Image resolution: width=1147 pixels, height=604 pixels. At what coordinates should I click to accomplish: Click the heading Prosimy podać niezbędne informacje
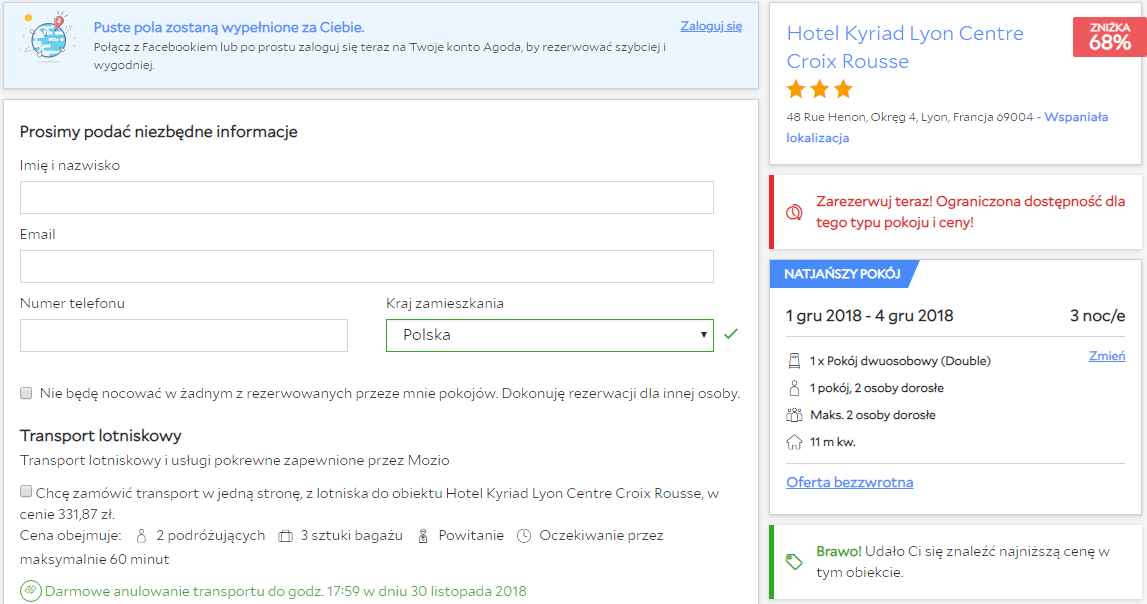(159, 132)
